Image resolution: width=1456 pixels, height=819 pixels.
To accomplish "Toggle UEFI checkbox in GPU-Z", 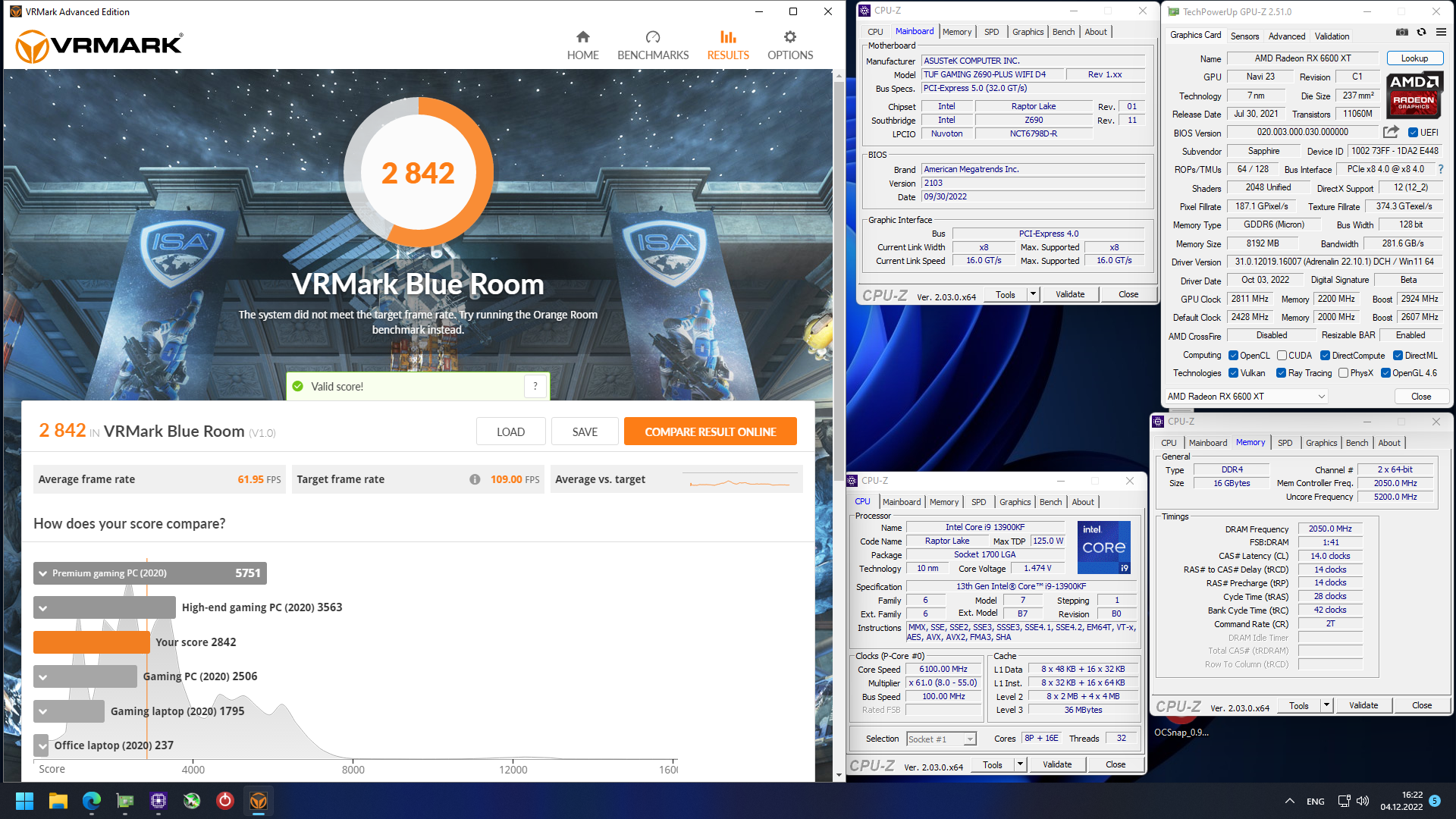I will tap(1413, 132).
